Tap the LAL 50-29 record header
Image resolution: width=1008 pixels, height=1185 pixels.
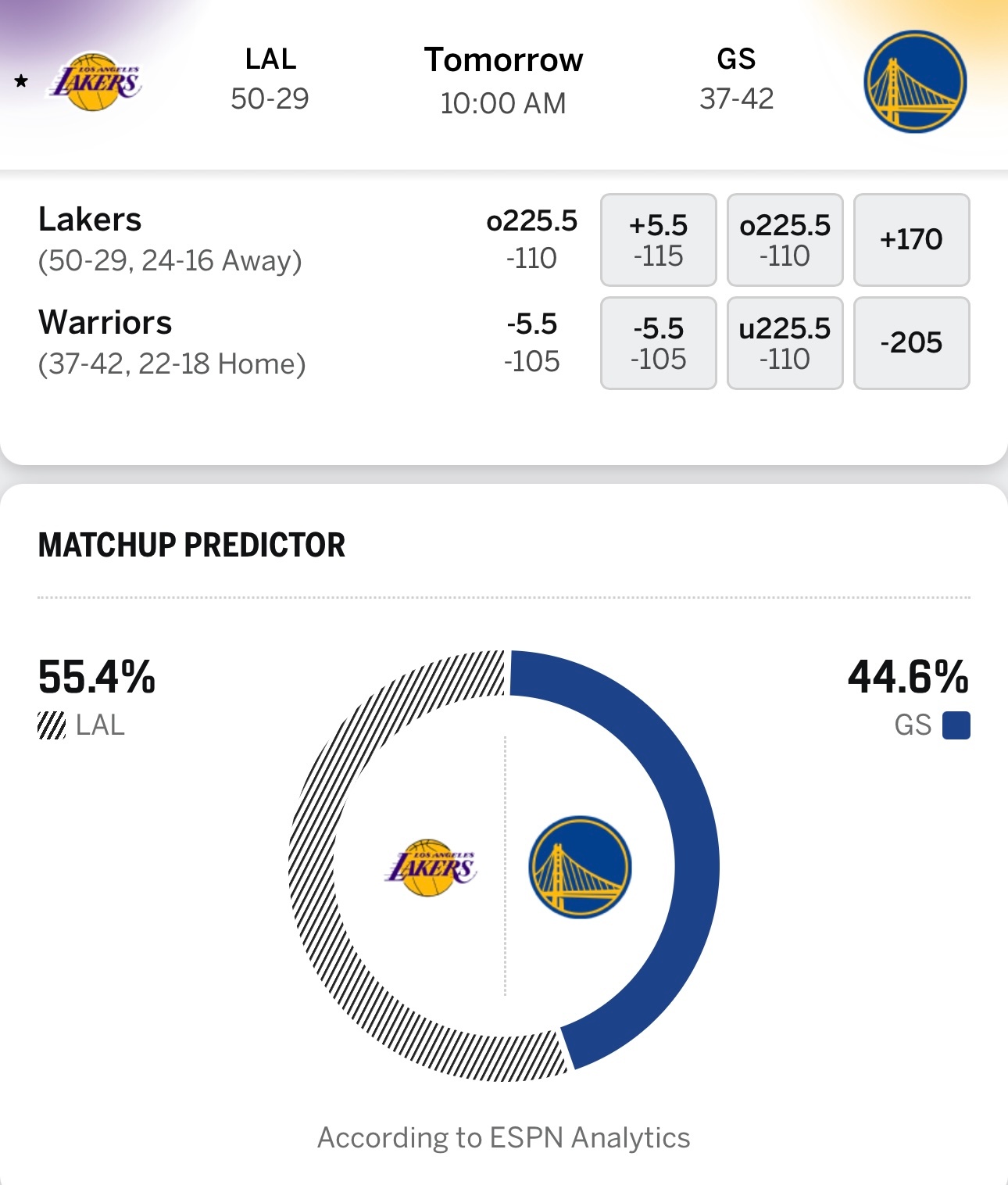point(270,79)
